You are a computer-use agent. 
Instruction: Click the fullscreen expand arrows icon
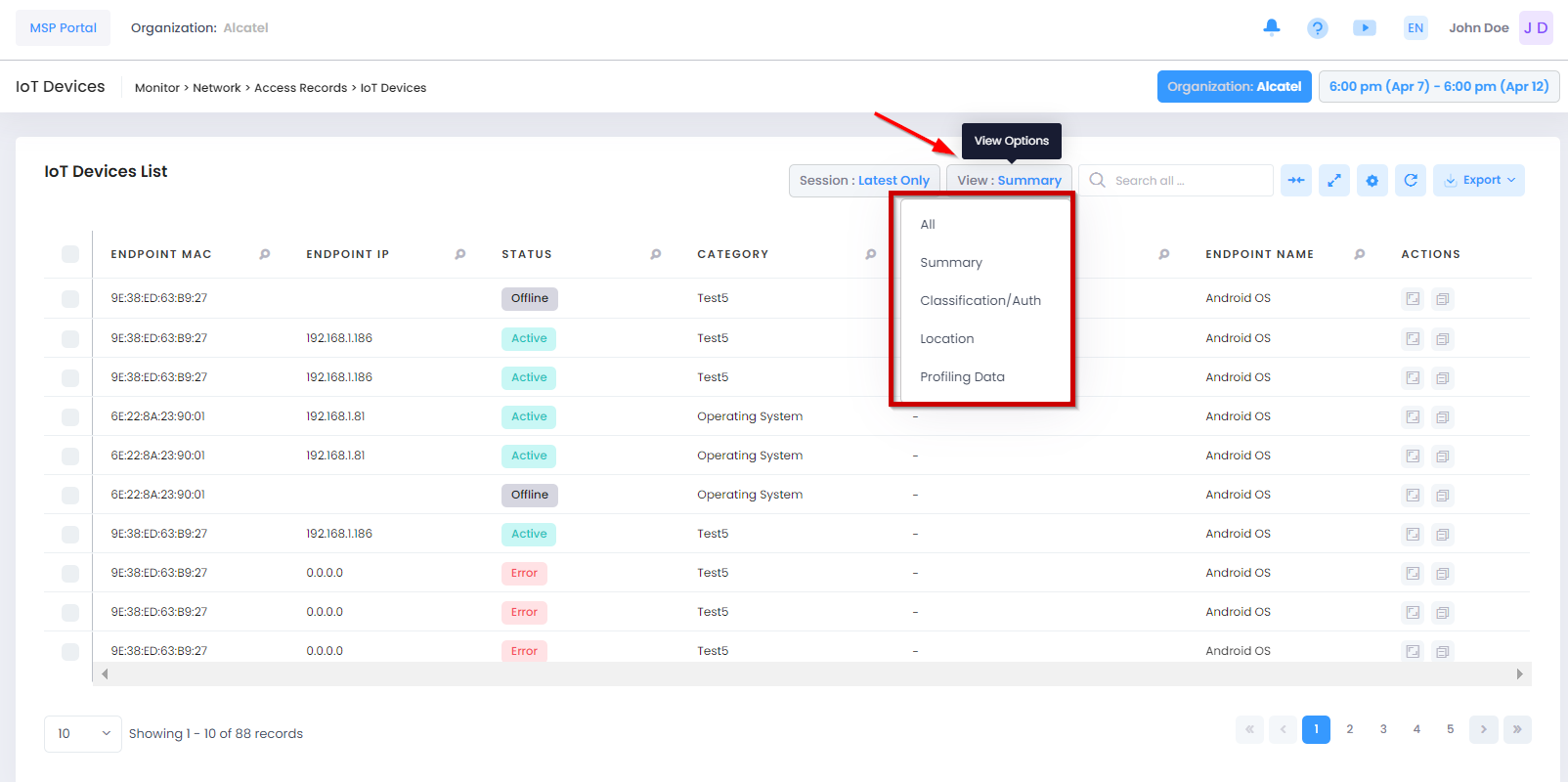tap(1334, 180)
